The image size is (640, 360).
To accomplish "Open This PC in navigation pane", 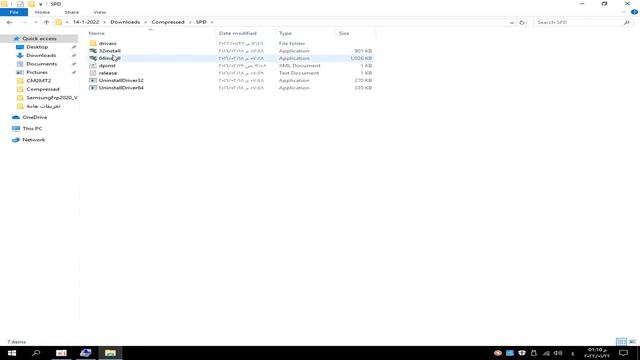I will coord(32,129).
